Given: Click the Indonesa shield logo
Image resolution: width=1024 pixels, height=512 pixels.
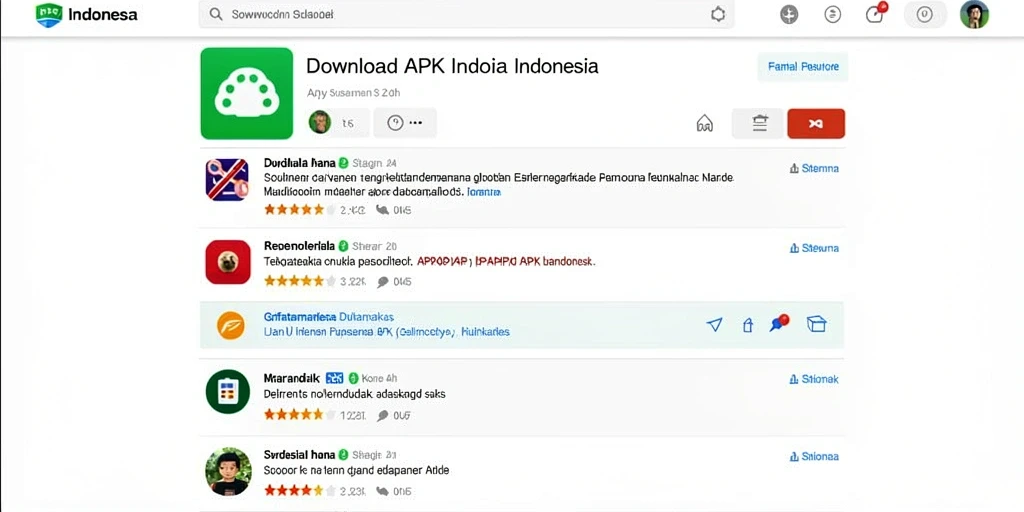Looking at the screenshot, I should 49,14.
